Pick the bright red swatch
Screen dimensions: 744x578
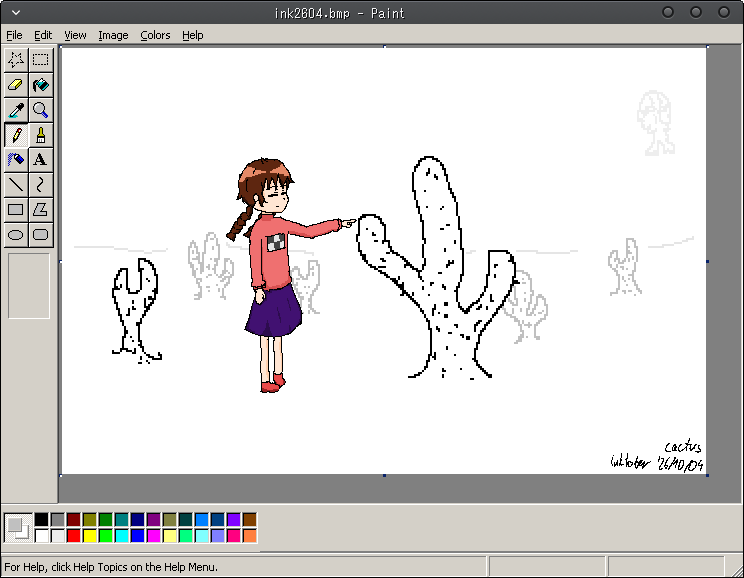coord(74,536)
